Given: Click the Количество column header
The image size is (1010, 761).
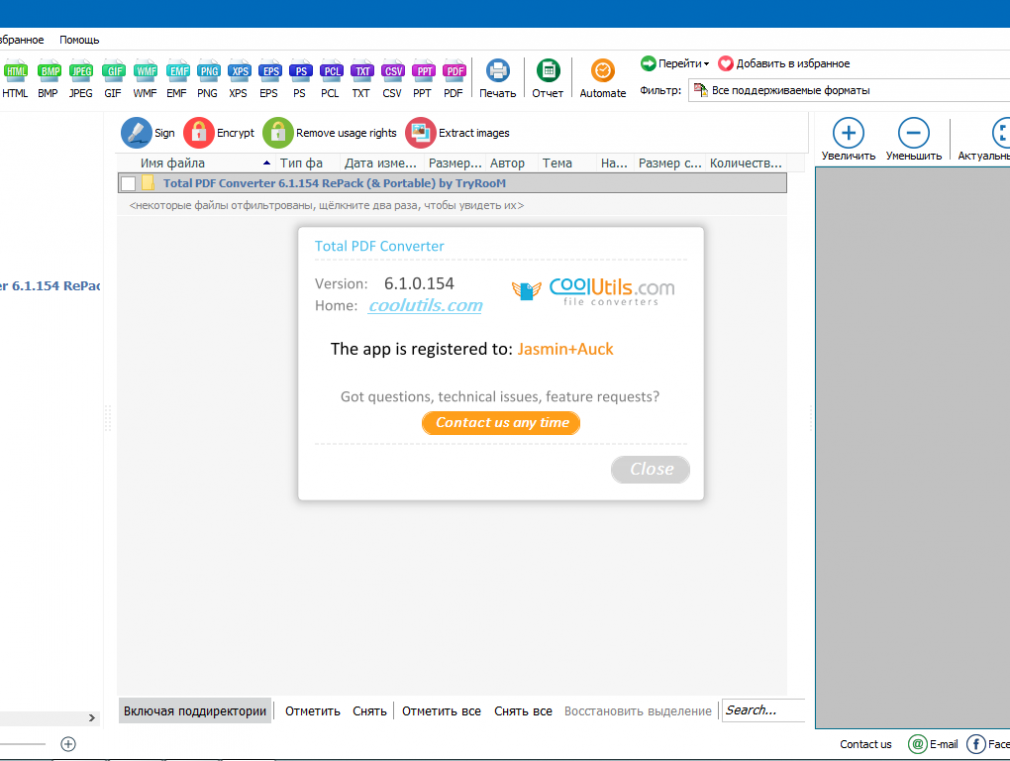Looking at the screenshot, I should [746, 163].
